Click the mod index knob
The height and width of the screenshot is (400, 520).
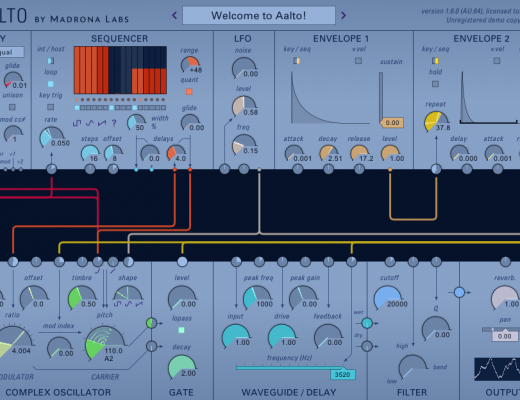(59, 347)
